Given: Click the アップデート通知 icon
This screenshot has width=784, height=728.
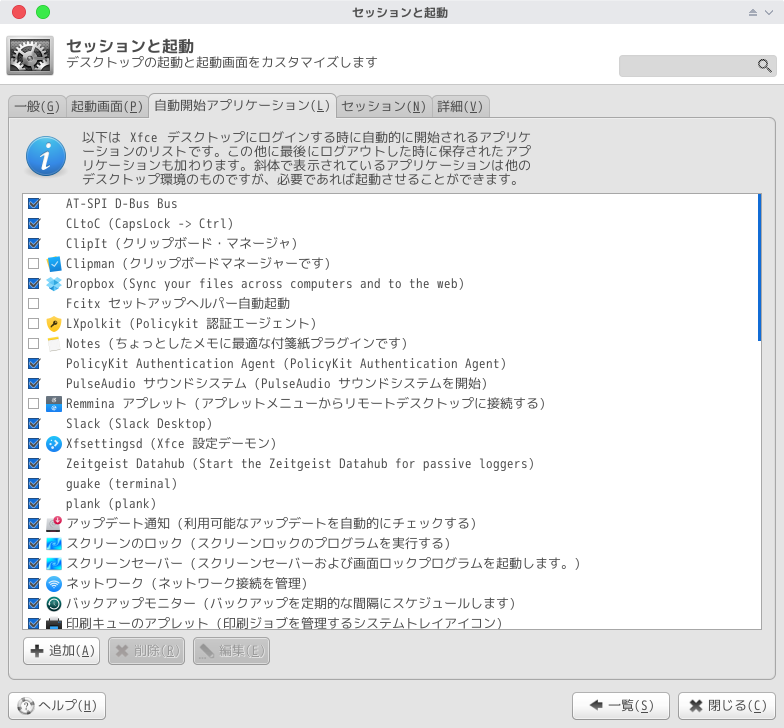Looking at the screenshot, I should 54,524.
